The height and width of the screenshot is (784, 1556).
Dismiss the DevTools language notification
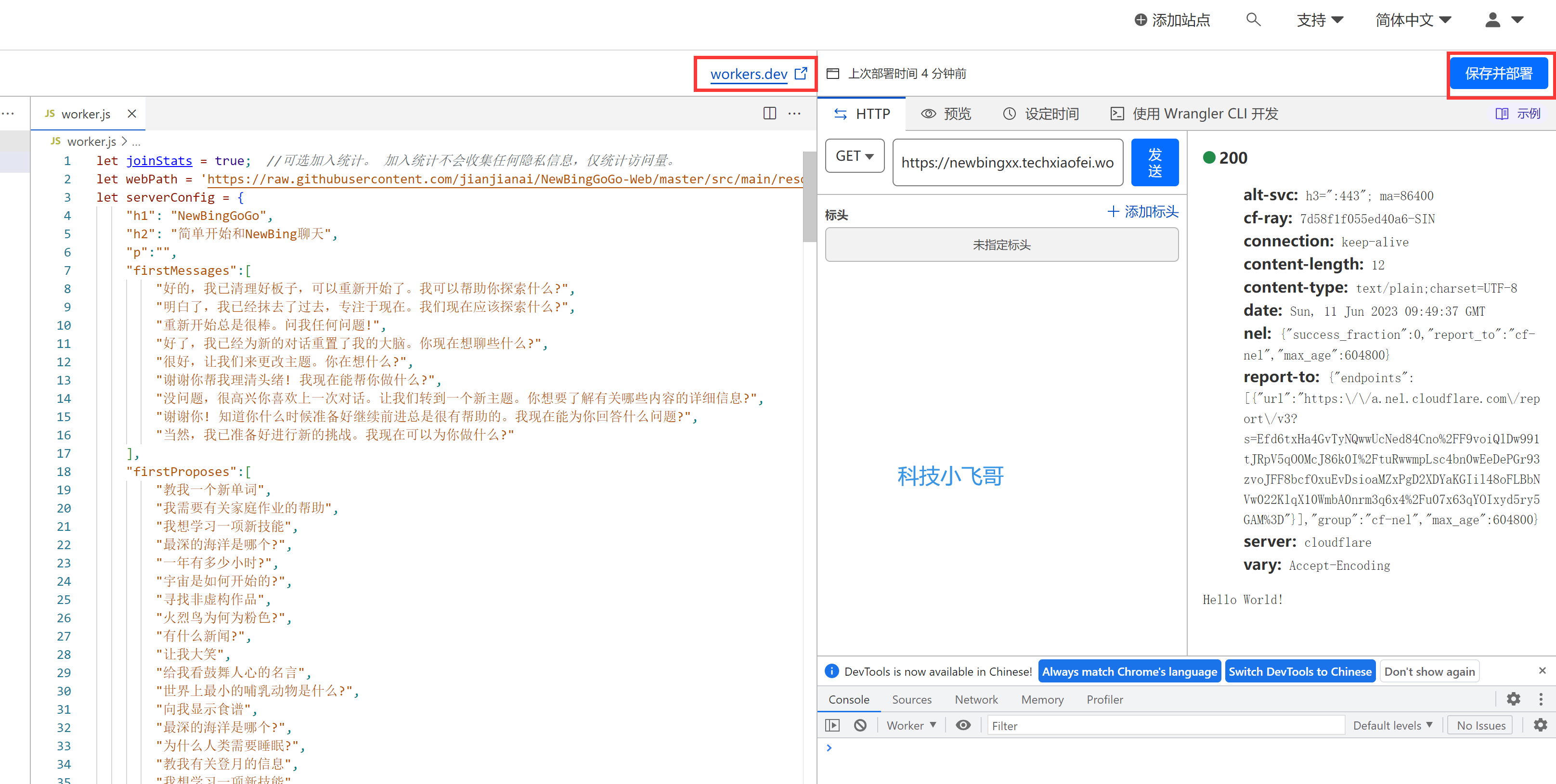point(1542,671)
